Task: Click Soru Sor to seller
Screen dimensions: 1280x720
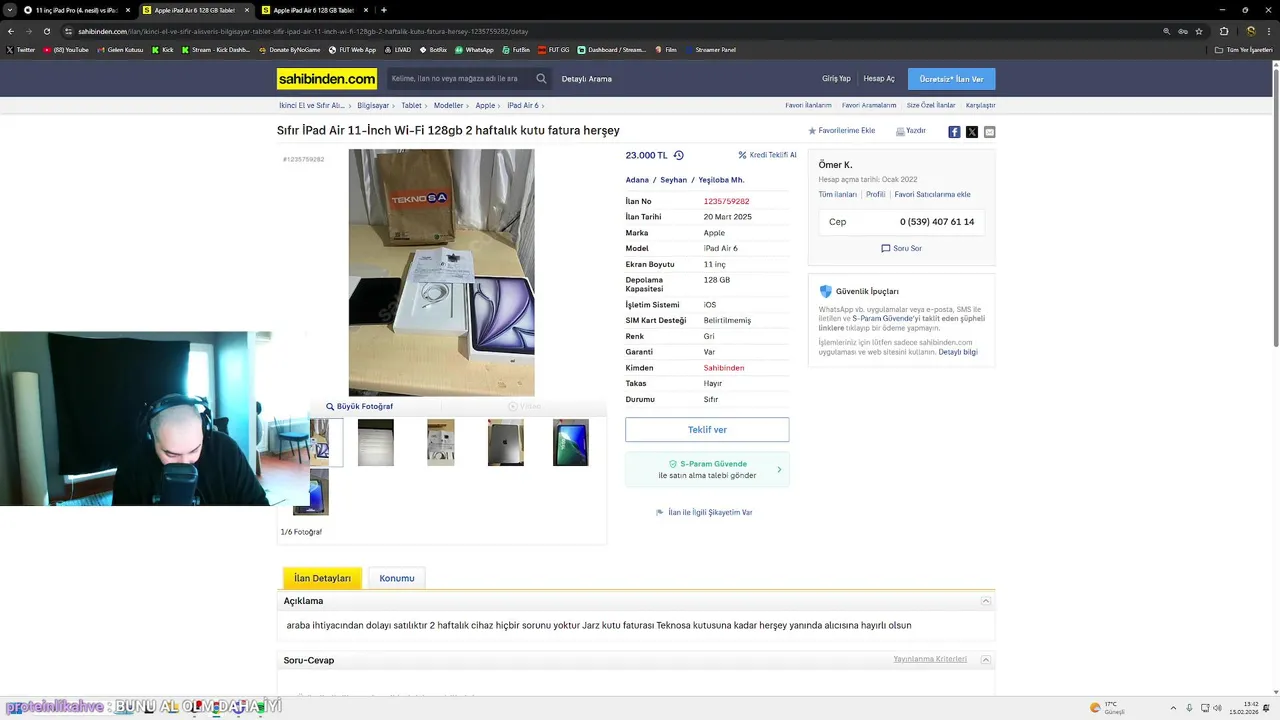Action: click(901, 248)
